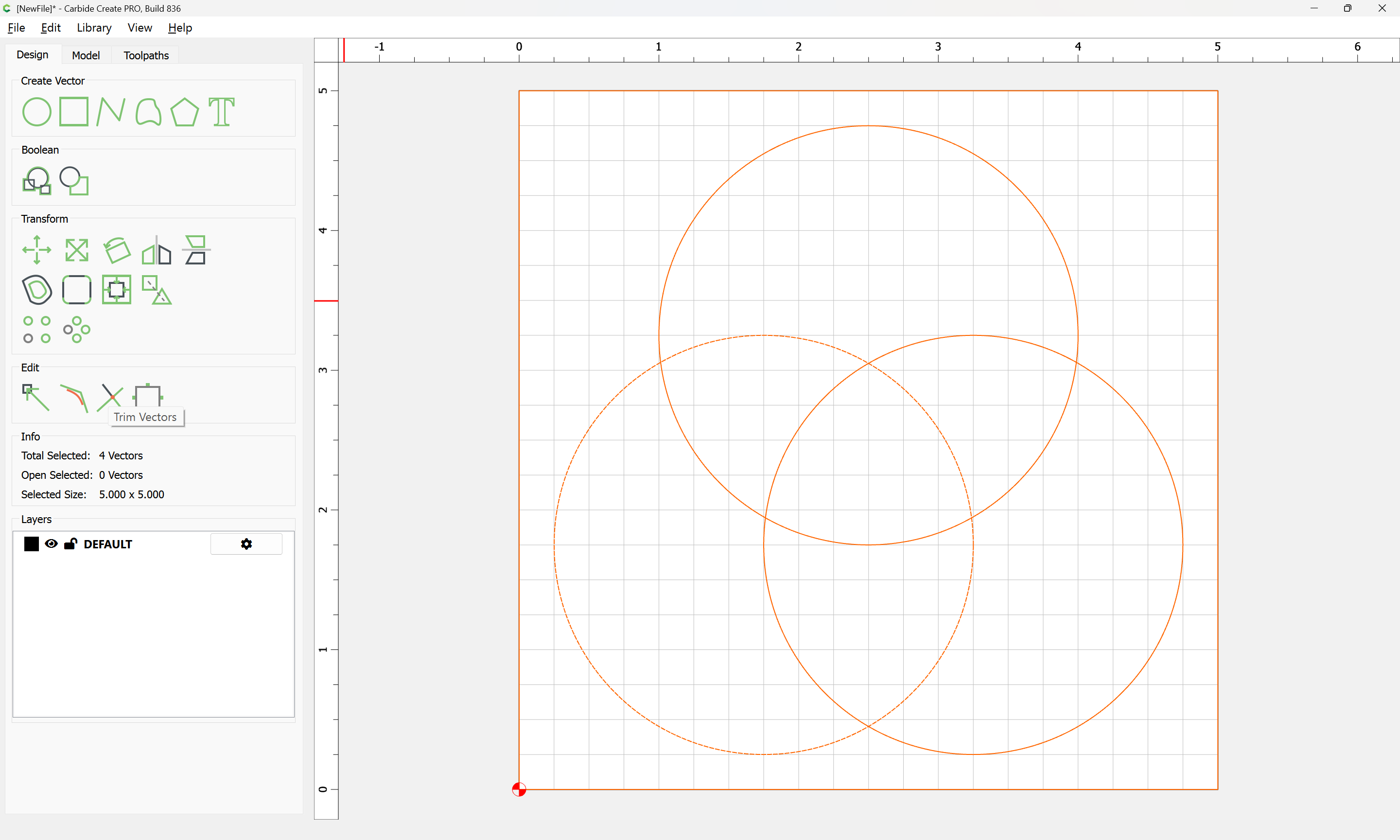Activate the Trim Vectors tool
Screen dimensions: 1400x840
(110, 397)
